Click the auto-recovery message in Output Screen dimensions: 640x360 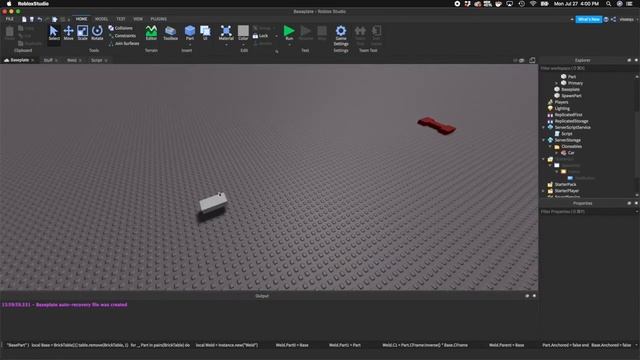pyautogui.click(x=64, y=305)
